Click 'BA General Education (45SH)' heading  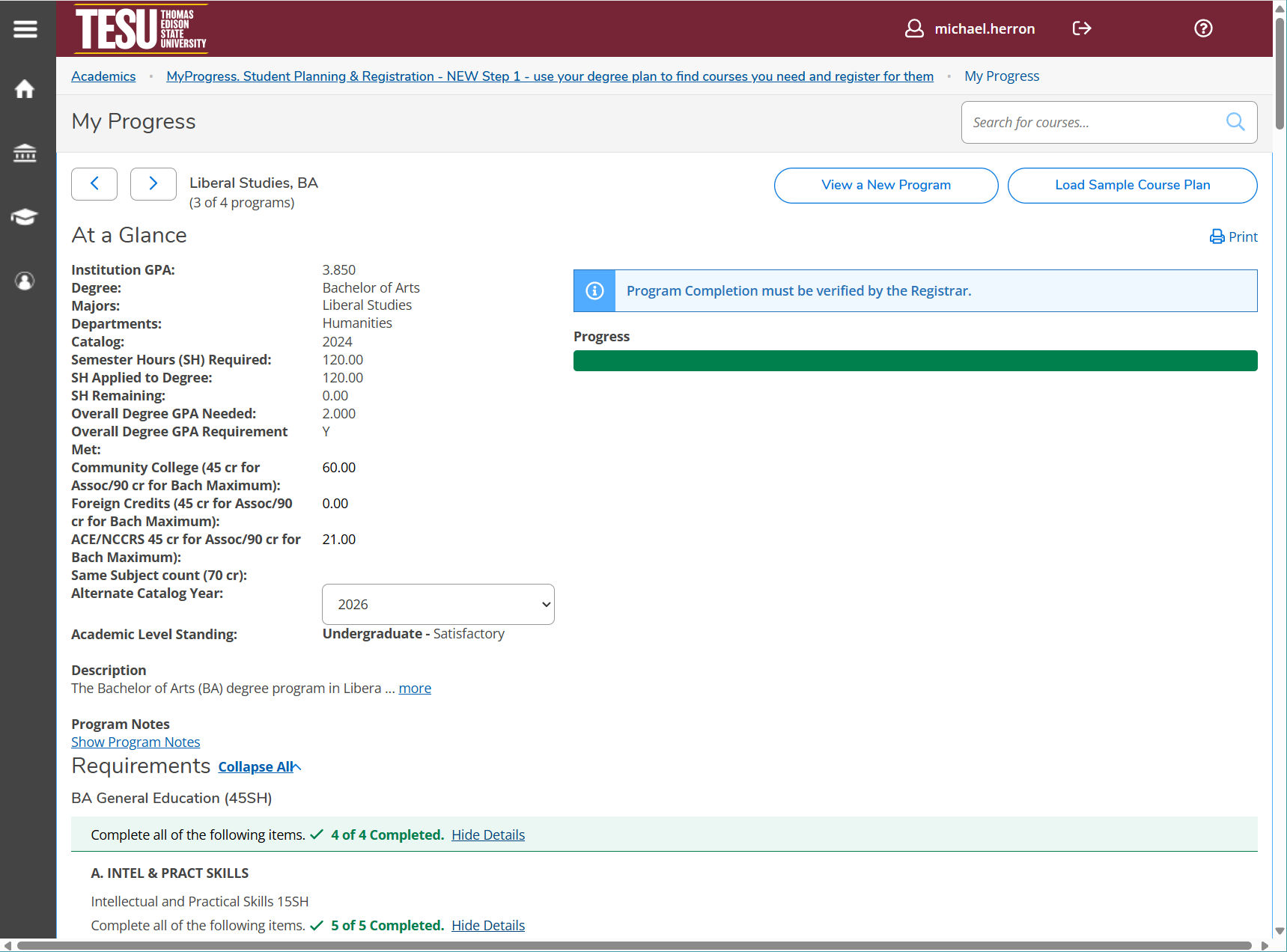[171, 798]
